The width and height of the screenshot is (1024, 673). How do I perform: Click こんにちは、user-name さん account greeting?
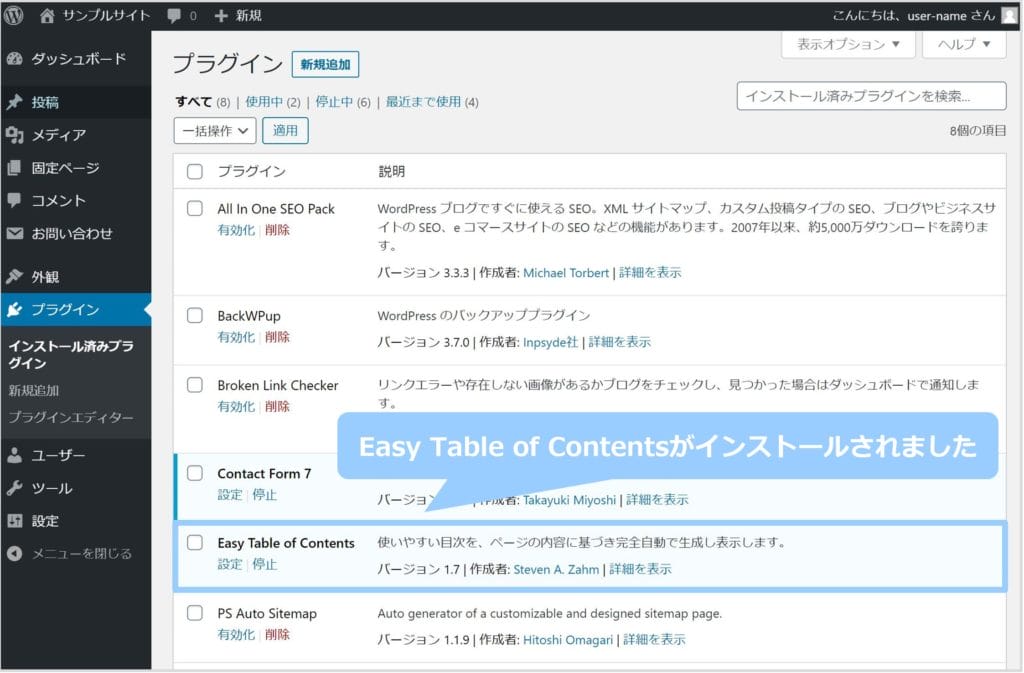tap(914, 16)
